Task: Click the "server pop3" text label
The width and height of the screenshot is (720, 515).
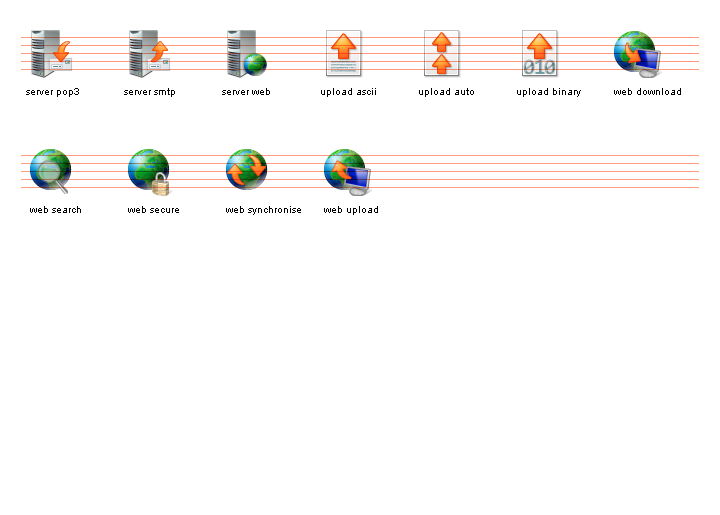Action: point(53,92)
